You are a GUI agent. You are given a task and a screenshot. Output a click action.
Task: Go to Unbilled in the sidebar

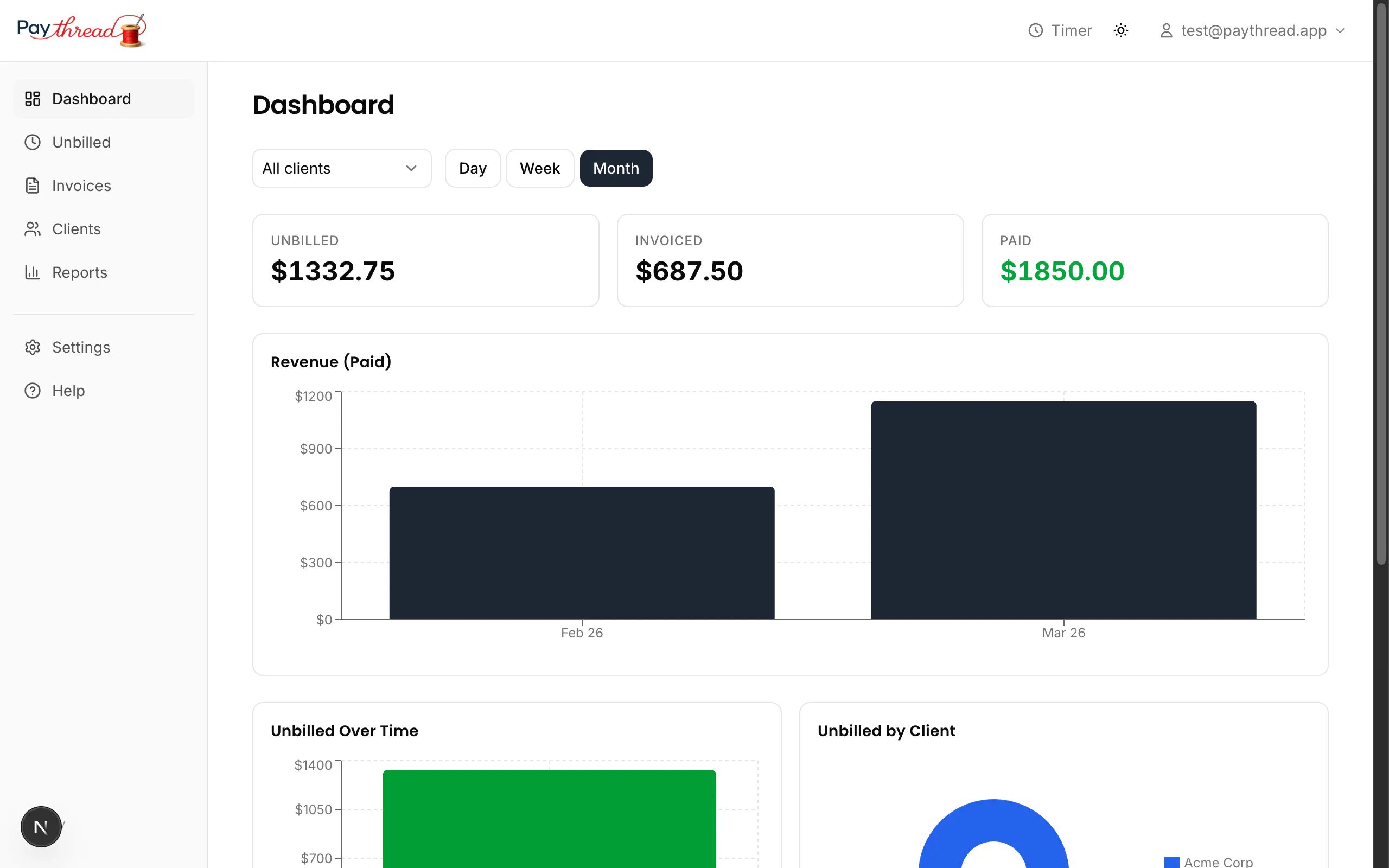tap(103, 142)
